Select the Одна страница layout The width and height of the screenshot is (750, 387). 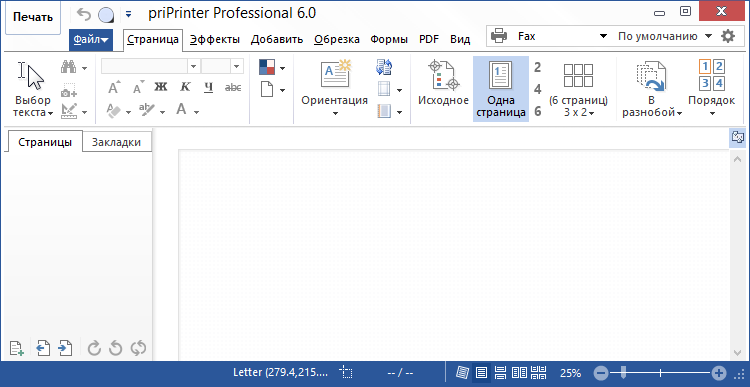[501, 89]
